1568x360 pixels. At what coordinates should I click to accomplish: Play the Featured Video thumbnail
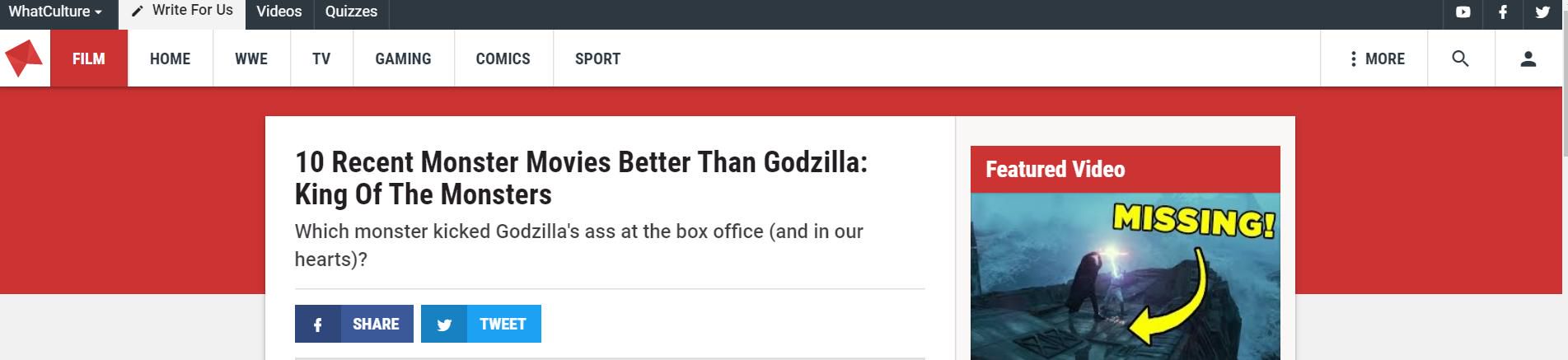(1126, 276)
